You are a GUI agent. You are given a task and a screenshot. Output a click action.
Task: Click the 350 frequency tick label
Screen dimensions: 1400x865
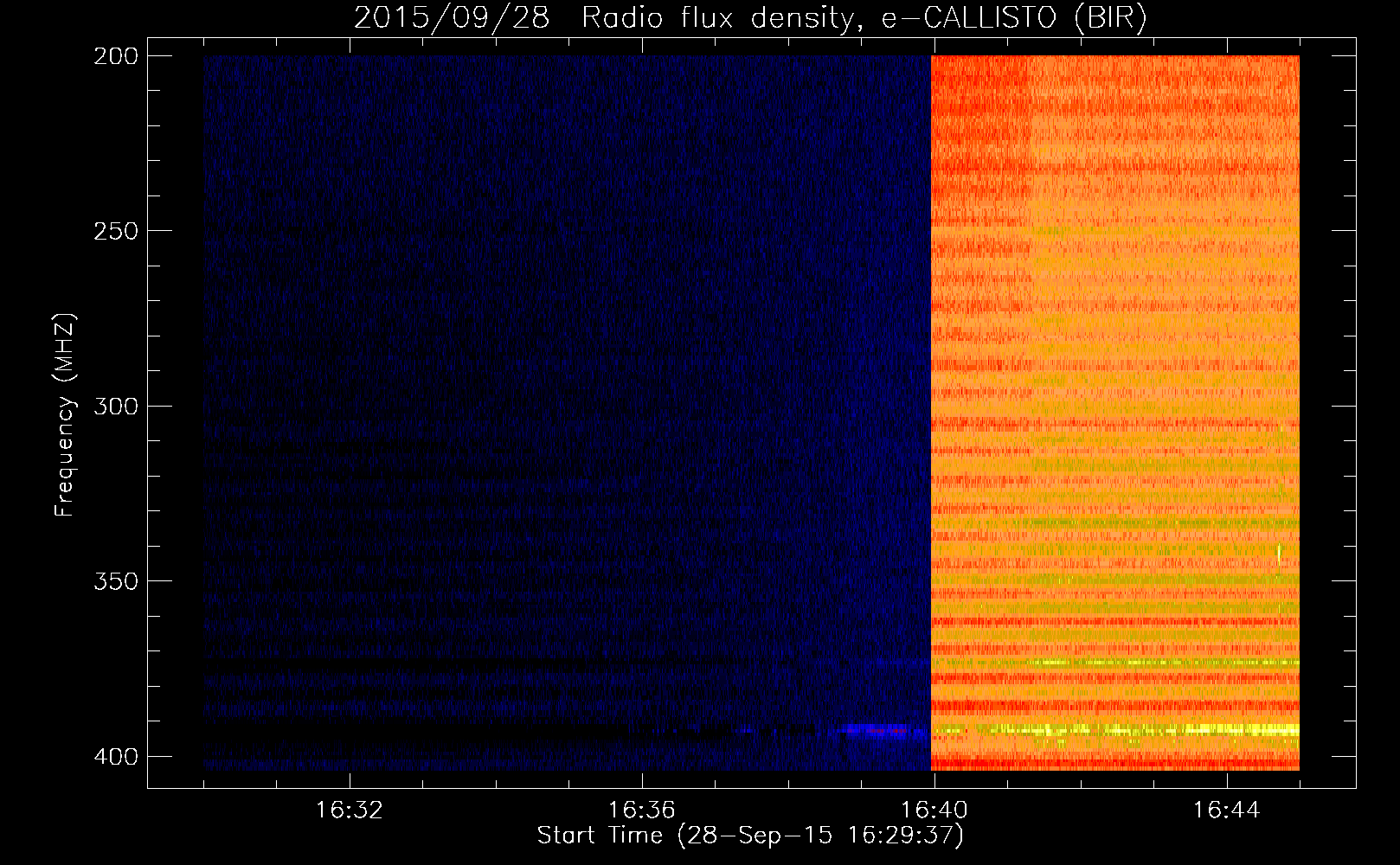point(115,580)
